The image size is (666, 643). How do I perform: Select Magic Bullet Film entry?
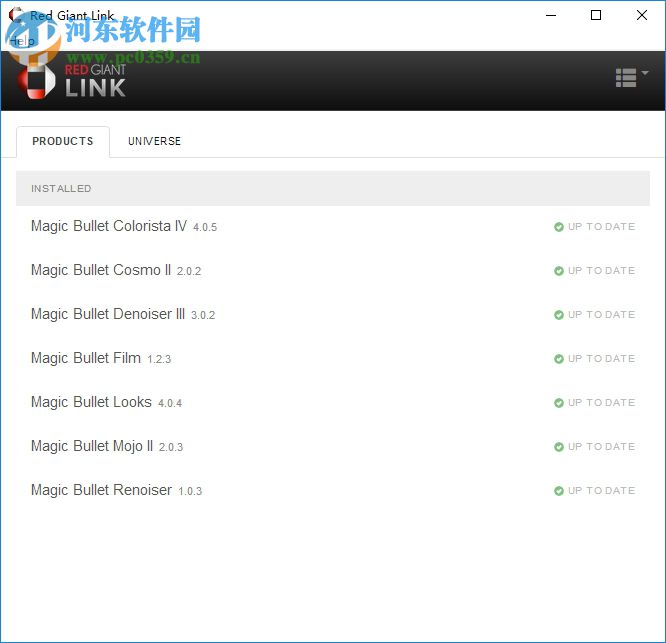333,358
